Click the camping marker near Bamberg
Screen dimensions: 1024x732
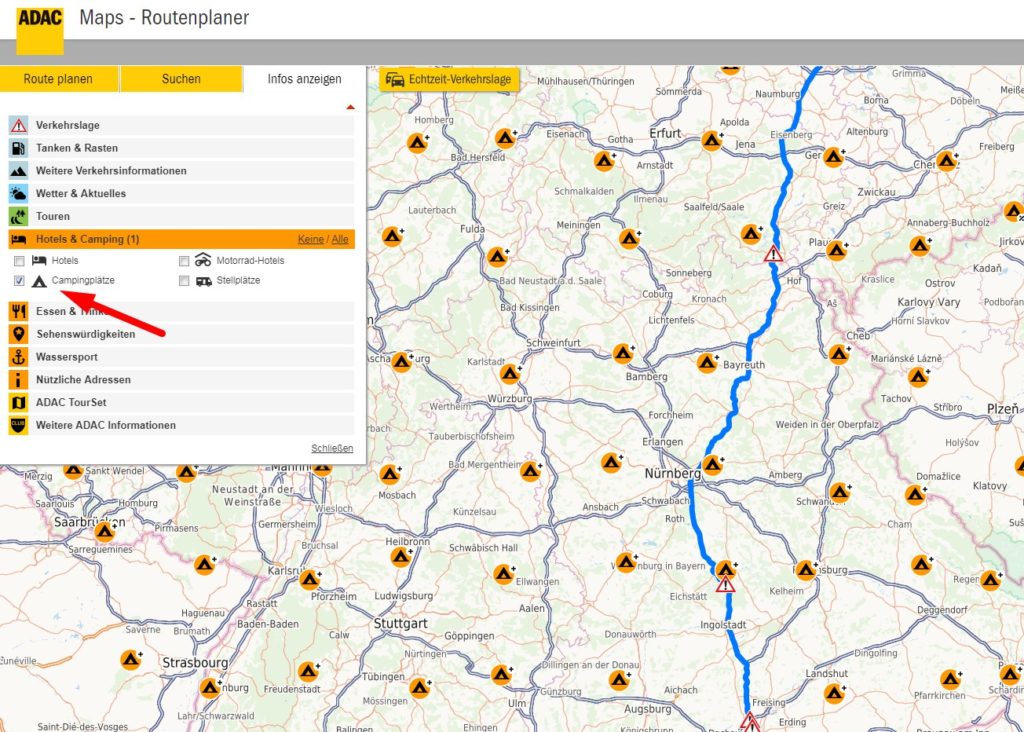[623, 354]
